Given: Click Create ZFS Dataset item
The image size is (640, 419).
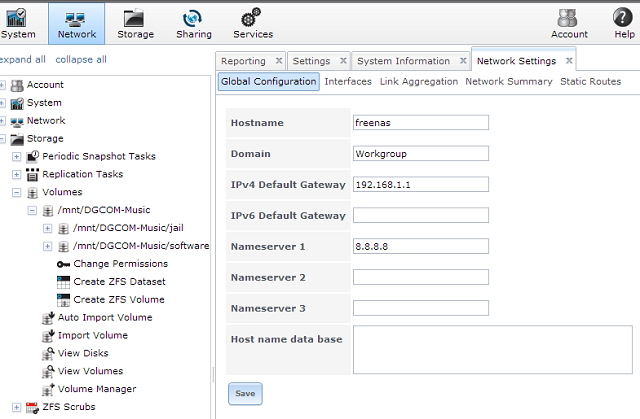Looking at the screenshot, I should 118,282.
